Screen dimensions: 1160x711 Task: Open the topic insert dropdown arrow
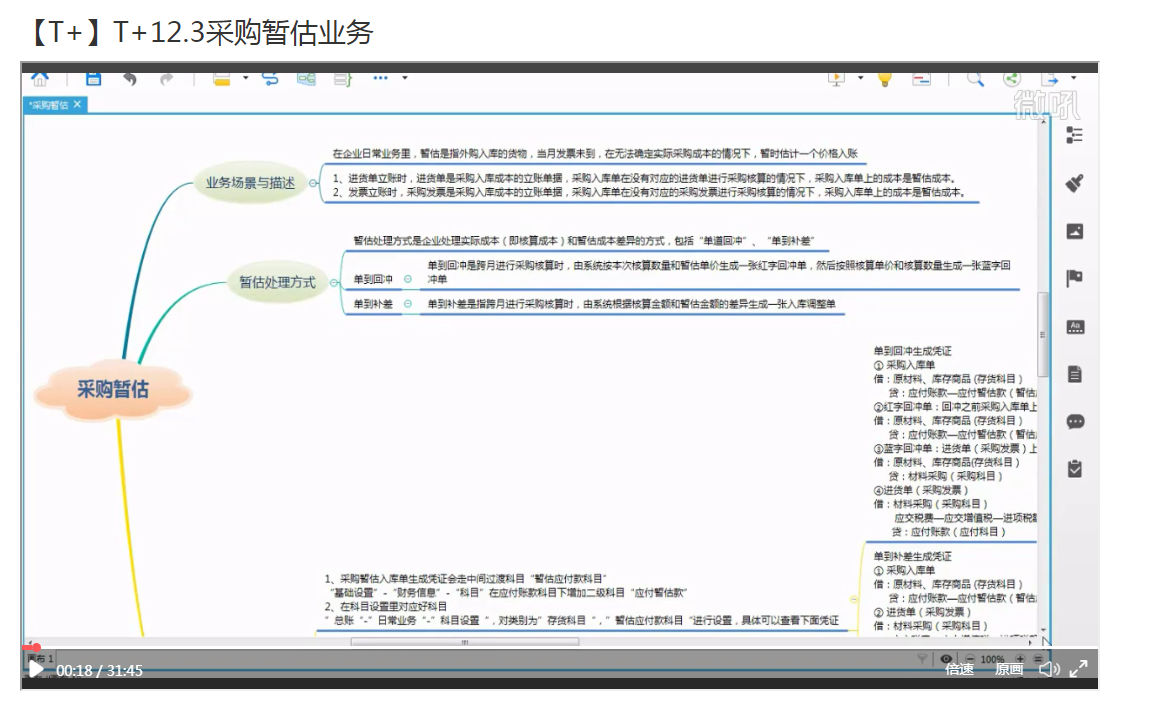246,78
